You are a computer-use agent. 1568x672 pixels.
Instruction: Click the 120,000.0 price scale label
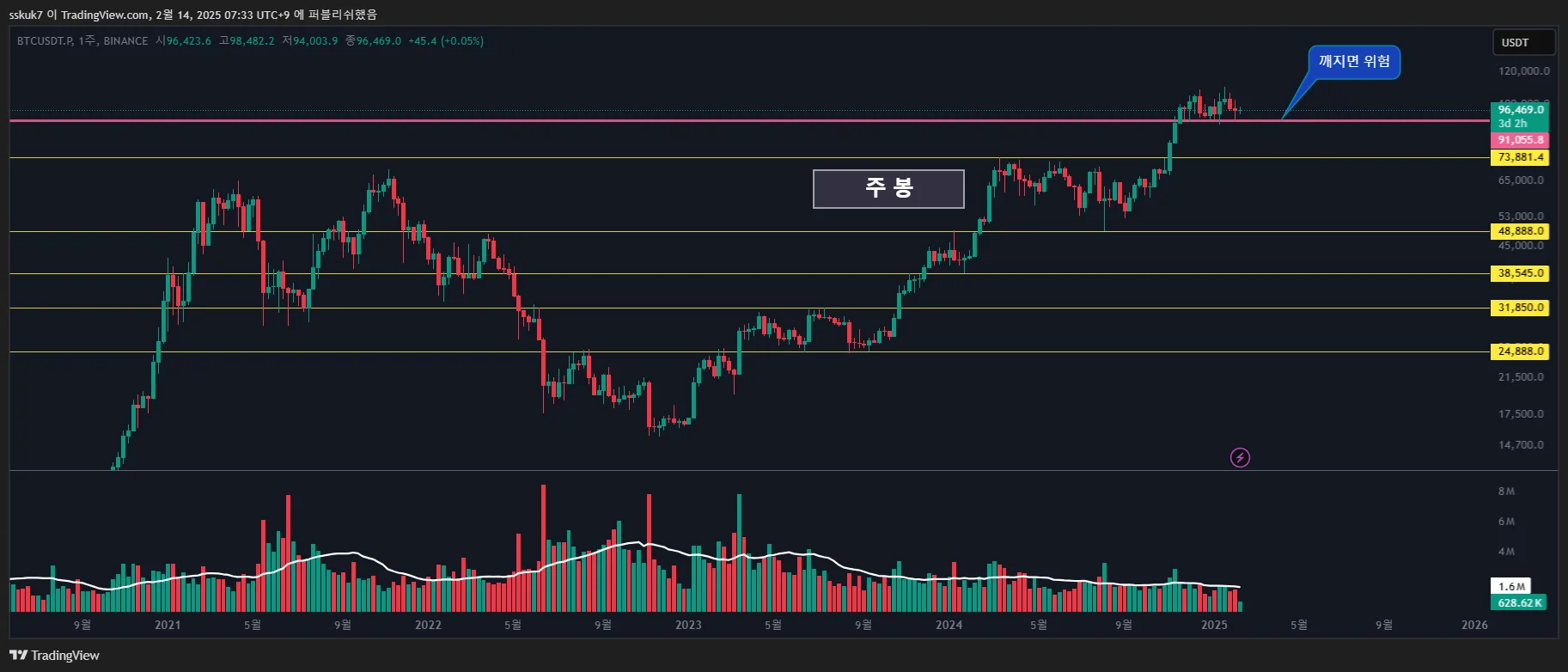pyautogui.click(x=1523, y=71)
